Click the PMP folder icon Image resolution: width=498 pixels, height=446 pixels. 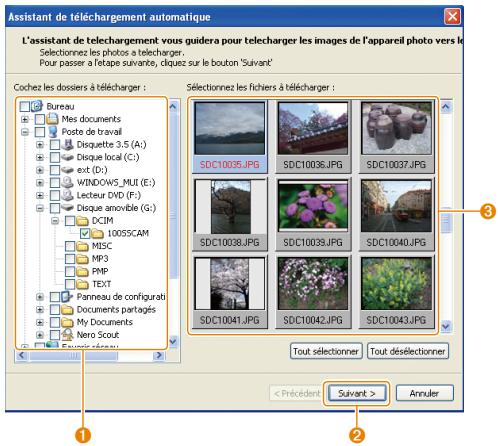point(82,271)
